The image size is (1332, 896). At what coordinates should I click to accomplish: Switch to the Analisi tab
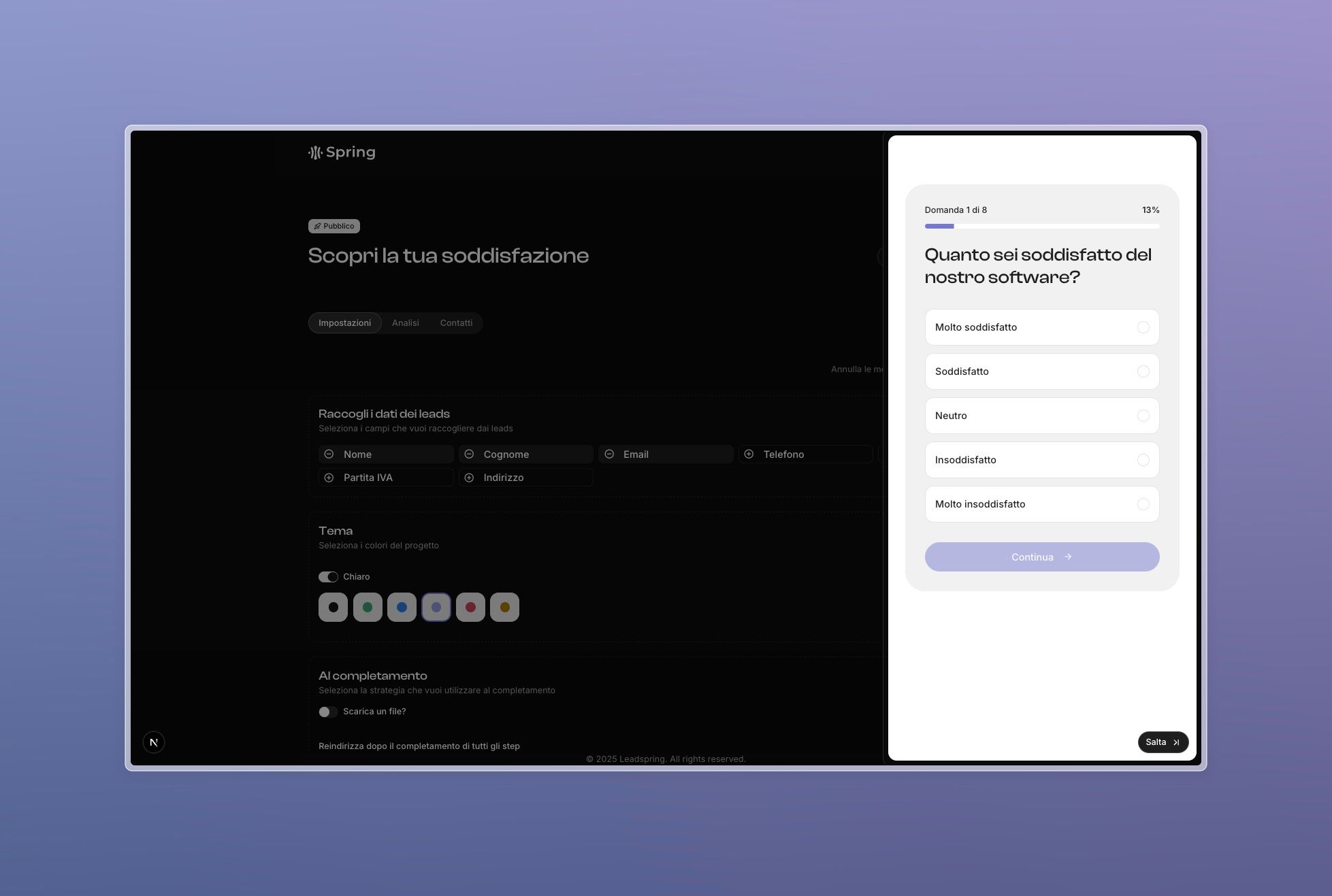pyautogui.click(x=405, y=323)
